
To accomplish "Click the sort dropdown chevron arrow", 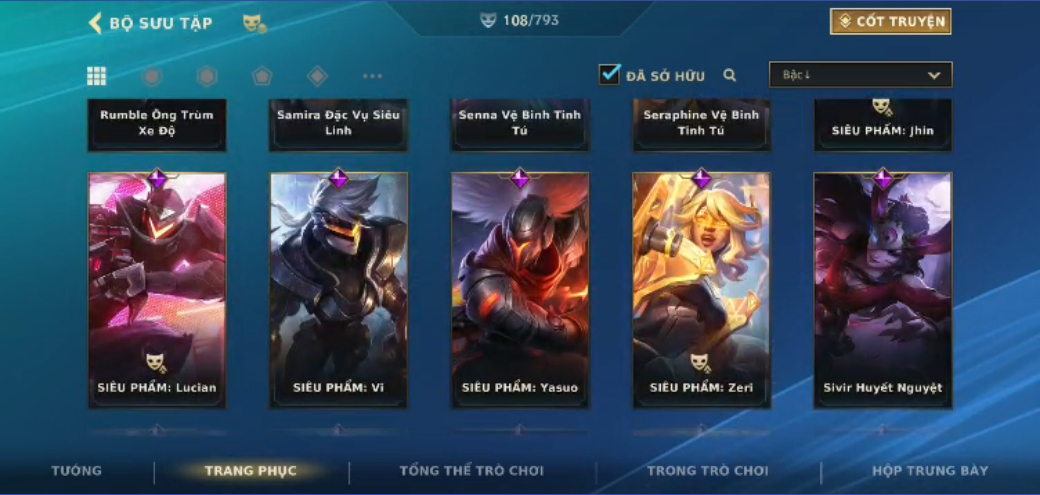I will [934, 75].
